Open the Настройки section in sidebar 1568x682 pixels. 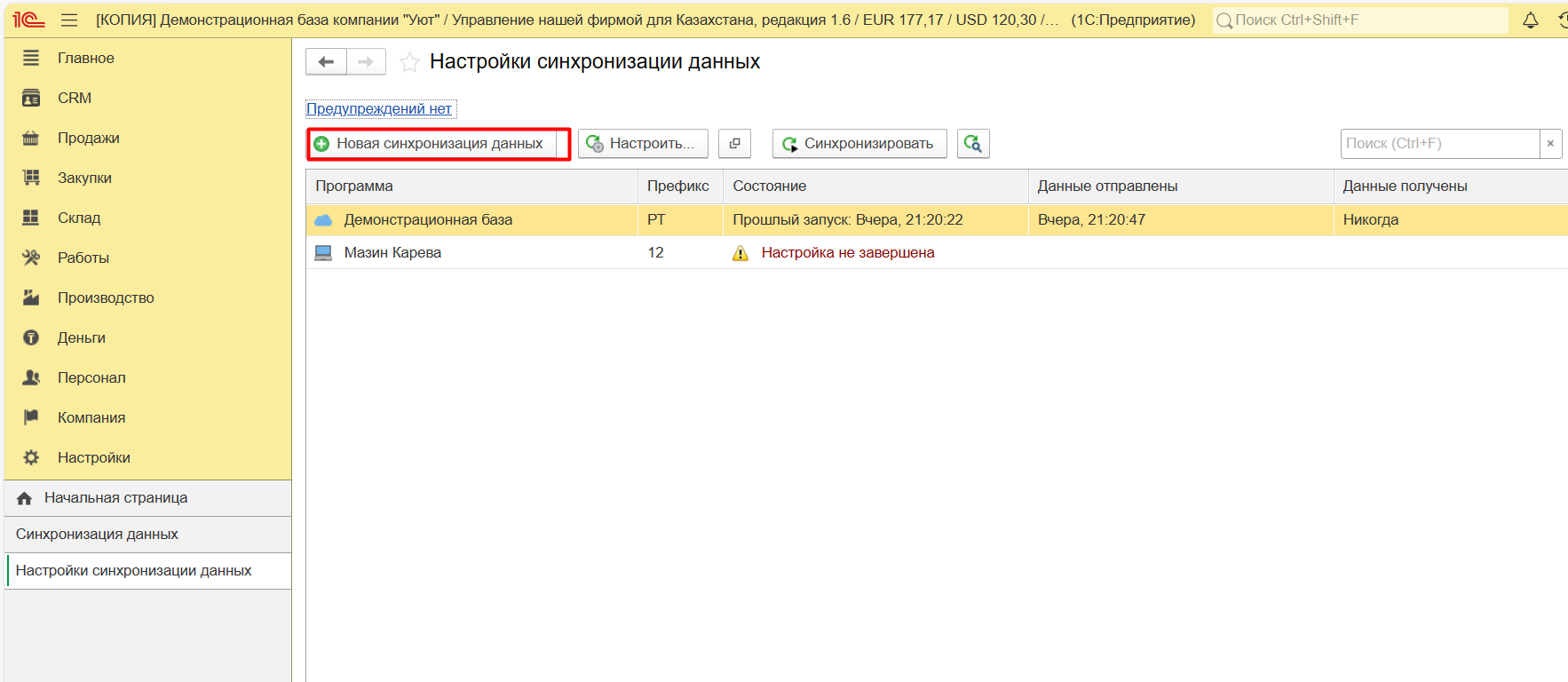93,457
